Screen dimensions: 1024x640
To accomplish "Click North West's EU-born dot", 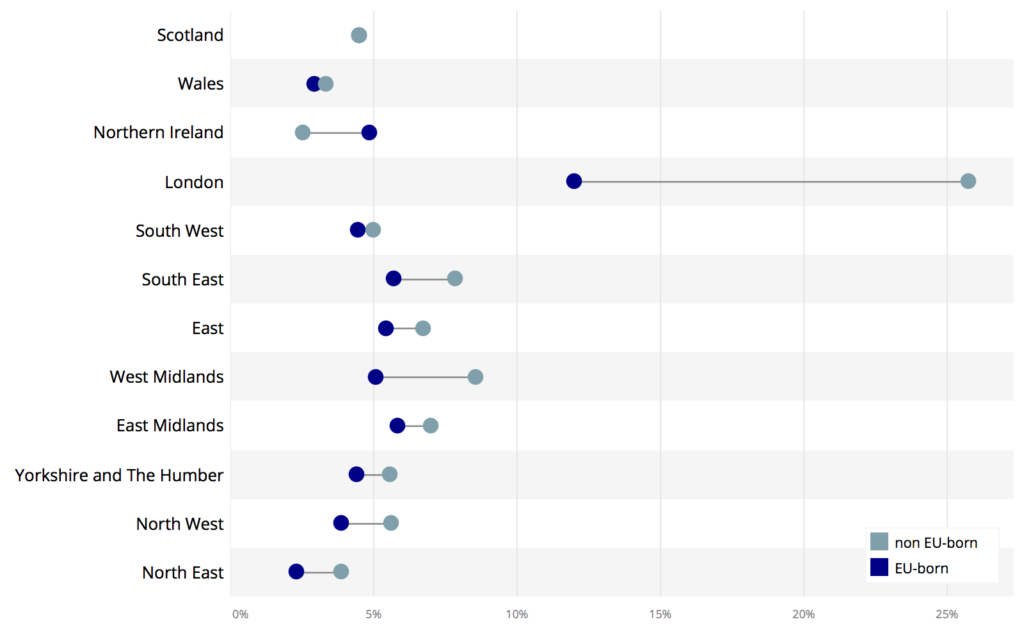I will pos(341,523).
